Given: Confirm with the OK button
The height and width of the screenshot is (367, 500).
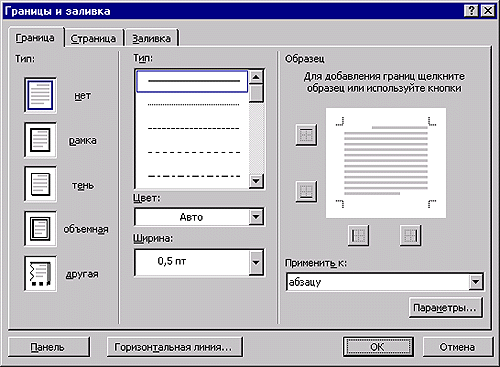Looking at the screenshot, I should (378, 347).
